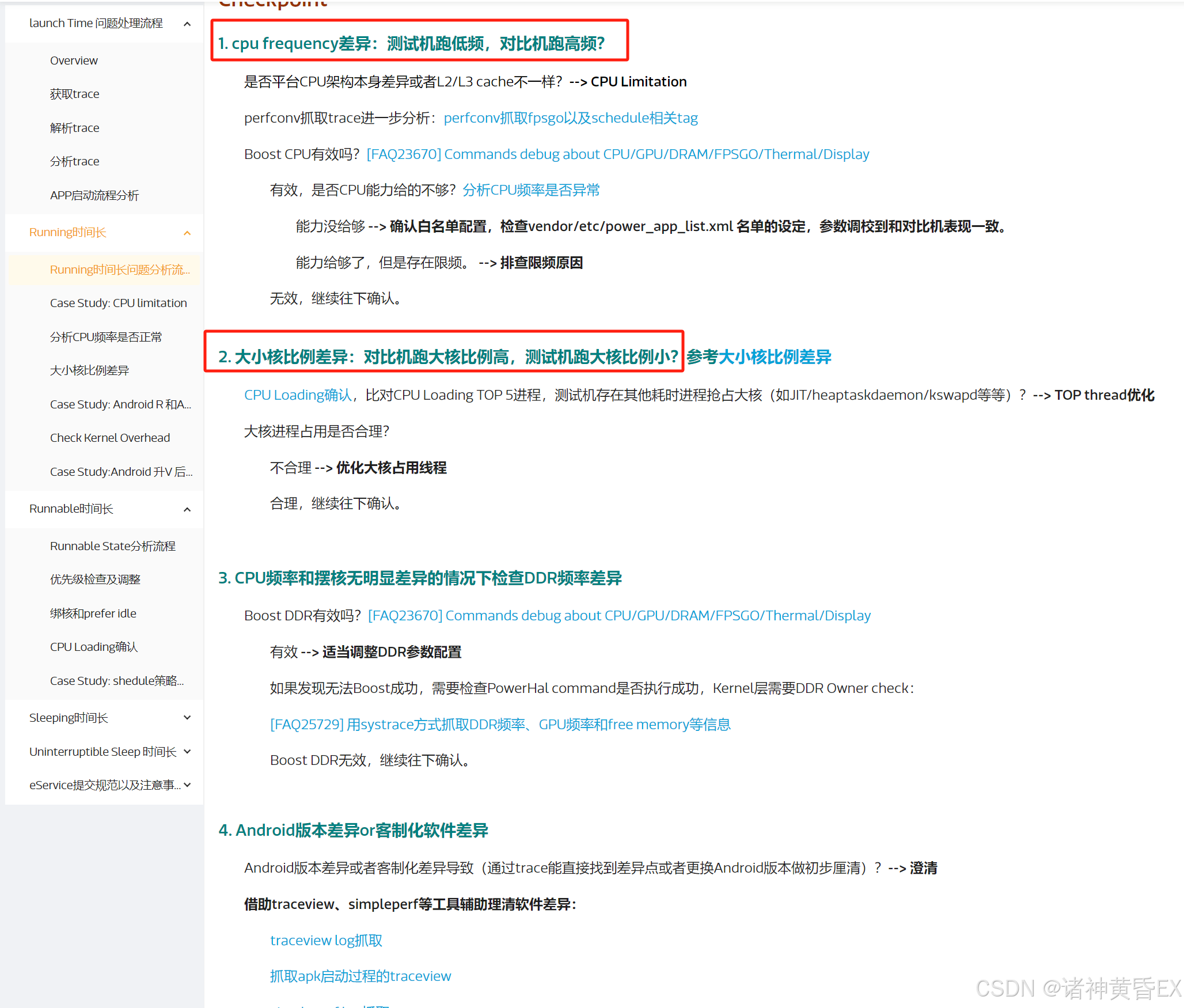Click bold text 排查限频原因
1184x1008 pixels.
pos(541,263)
